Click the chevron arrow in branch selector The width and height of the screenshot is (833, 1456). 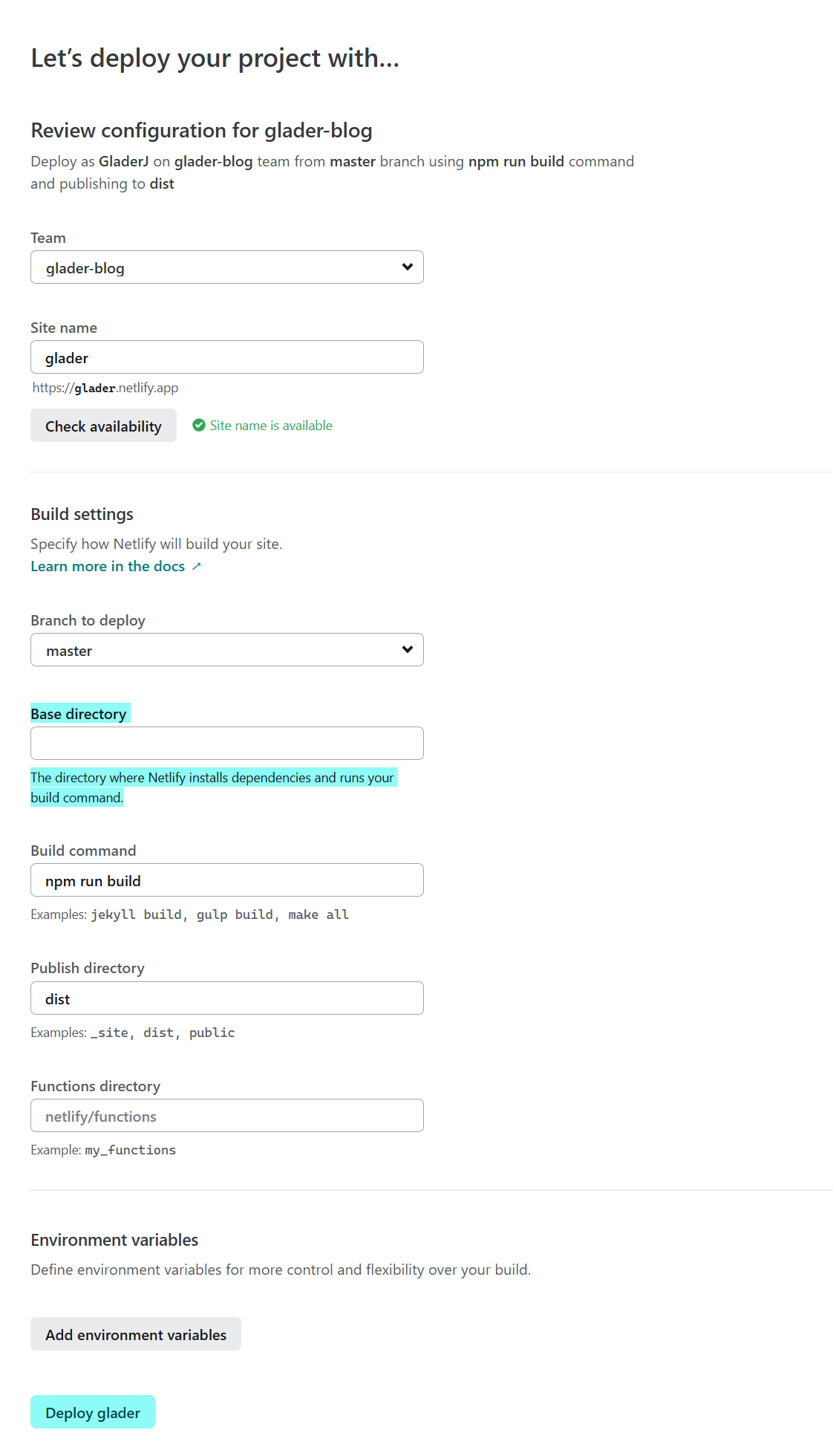(407, 650)
